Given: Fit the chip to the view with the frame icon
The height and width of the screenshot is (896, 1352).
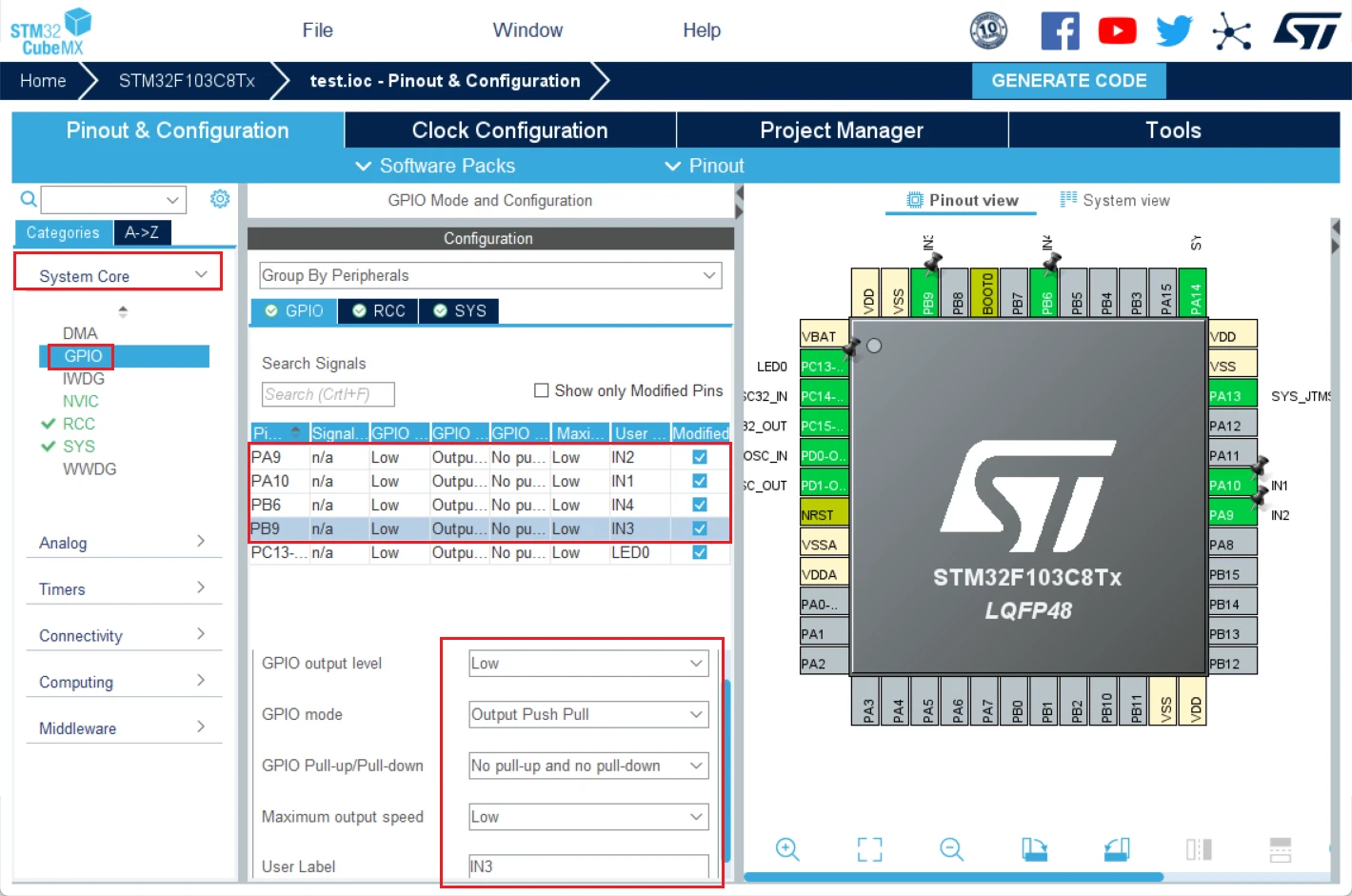Looking at the screenshot, I should point(869,848).
